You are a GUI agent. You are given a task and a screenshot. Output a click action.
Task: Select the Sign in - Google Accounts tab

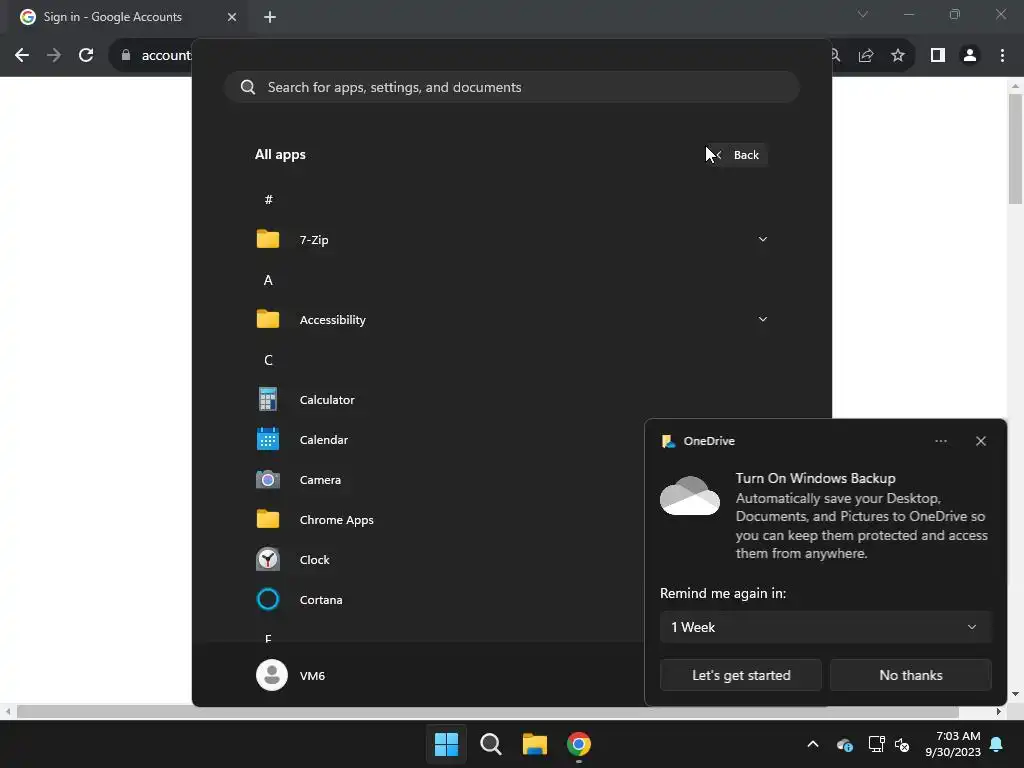[x=124, y=17]
